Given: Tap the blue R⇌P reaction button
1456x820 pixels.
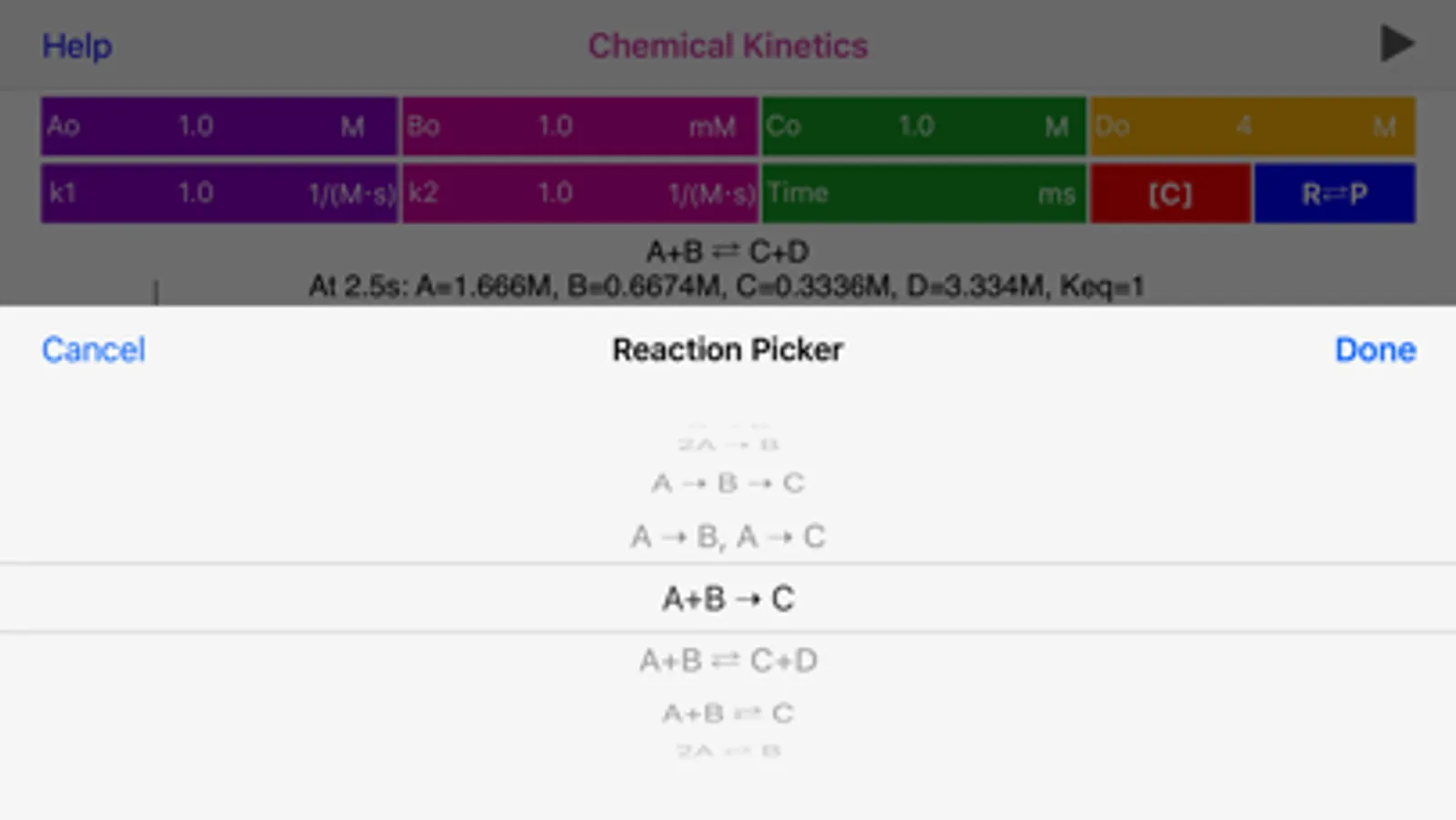Looking at the screenshot, I should 1334,193.
